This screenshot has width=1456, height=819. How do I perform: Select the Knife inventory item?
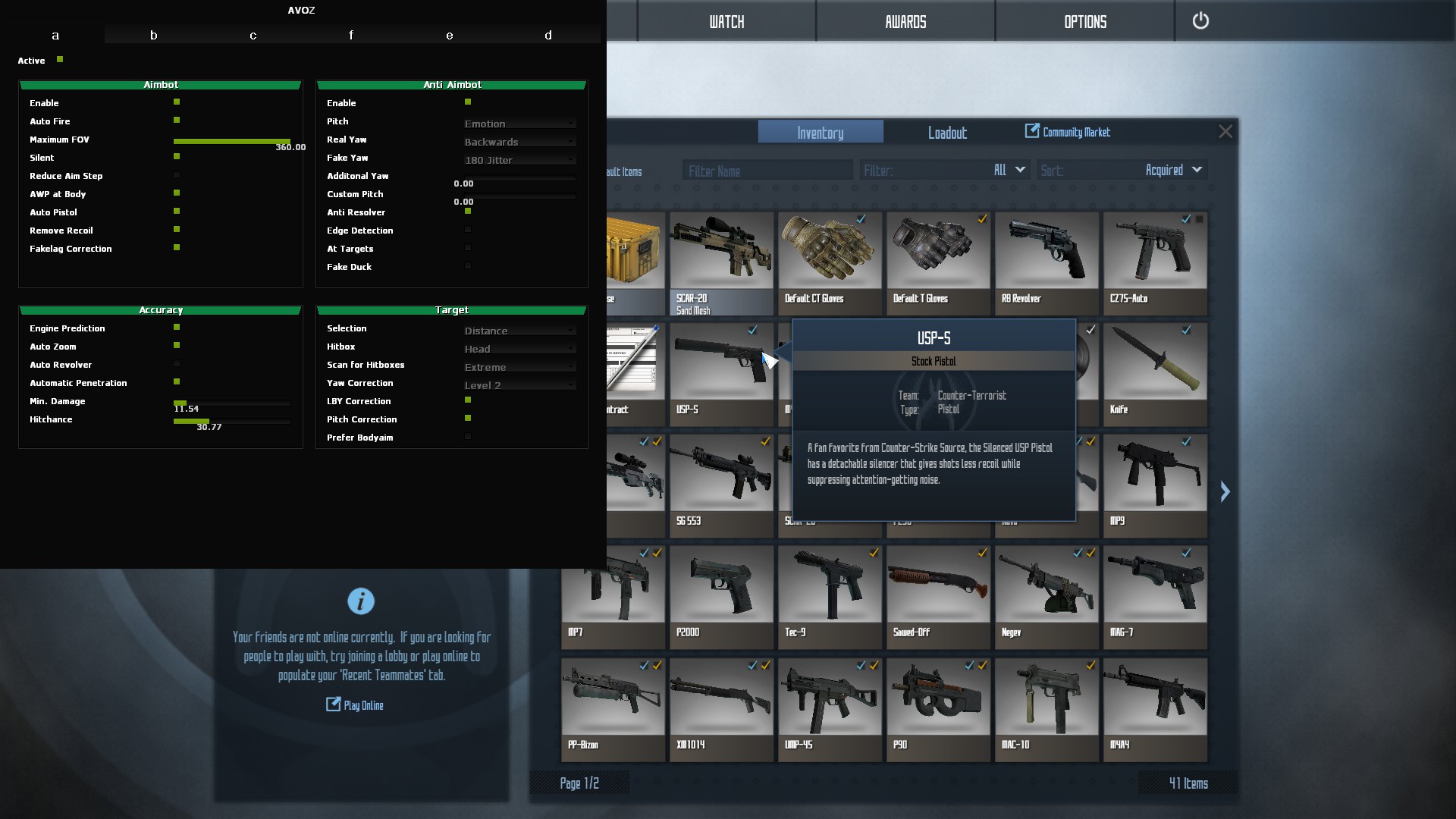coord(1155,373)
